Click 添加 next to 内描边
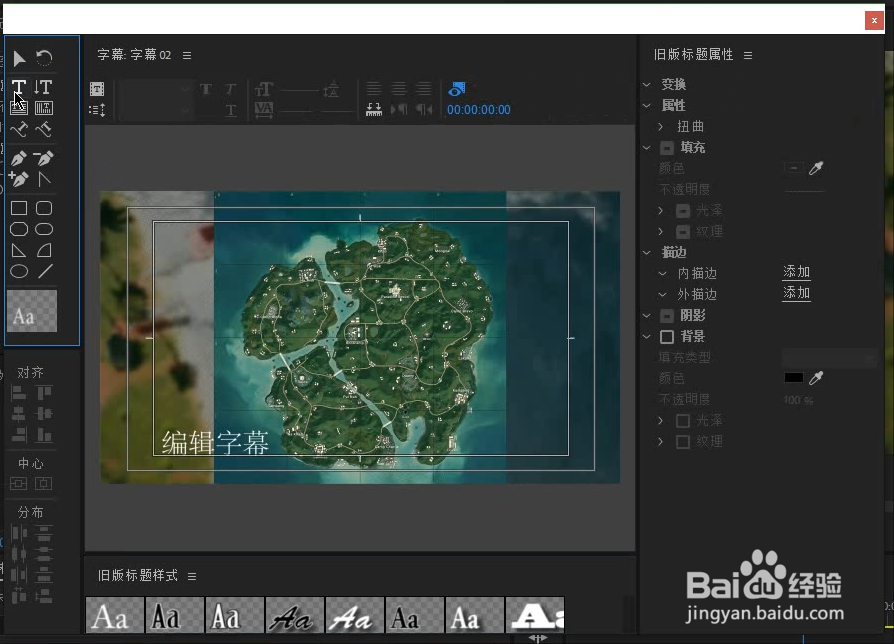Screen dimensions: 894x644 [797, 272]
